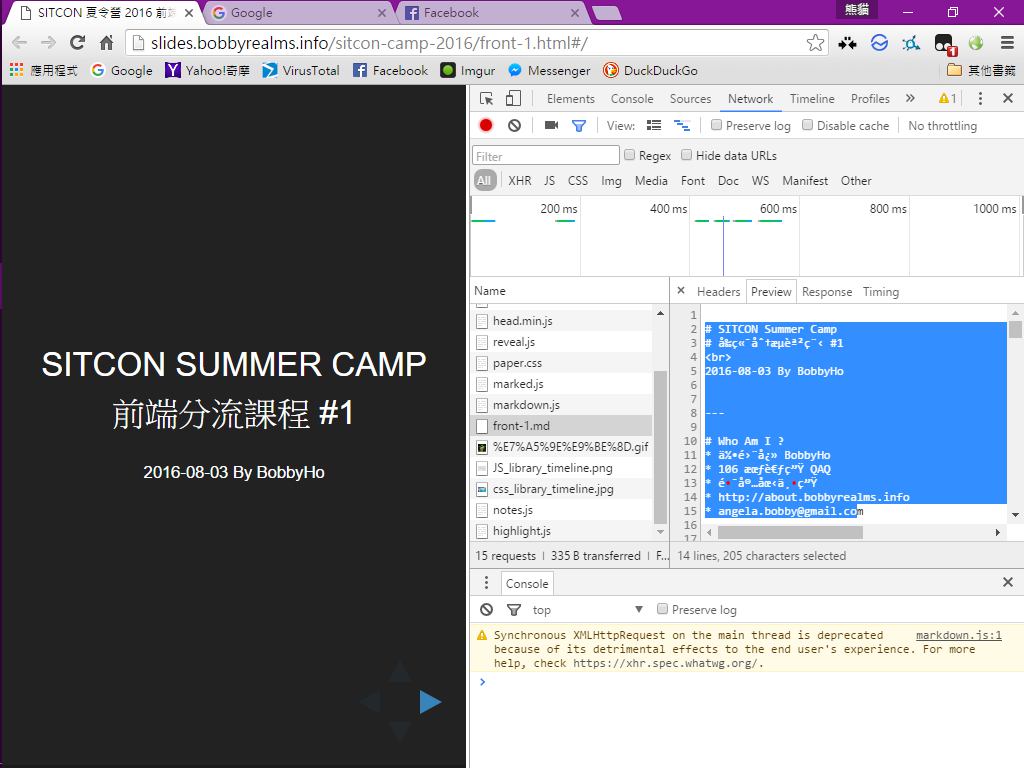The height and width of the screenshot is (768, 1024).
Task: Click the capture screenshots camera icon
Action: [551, 125]
